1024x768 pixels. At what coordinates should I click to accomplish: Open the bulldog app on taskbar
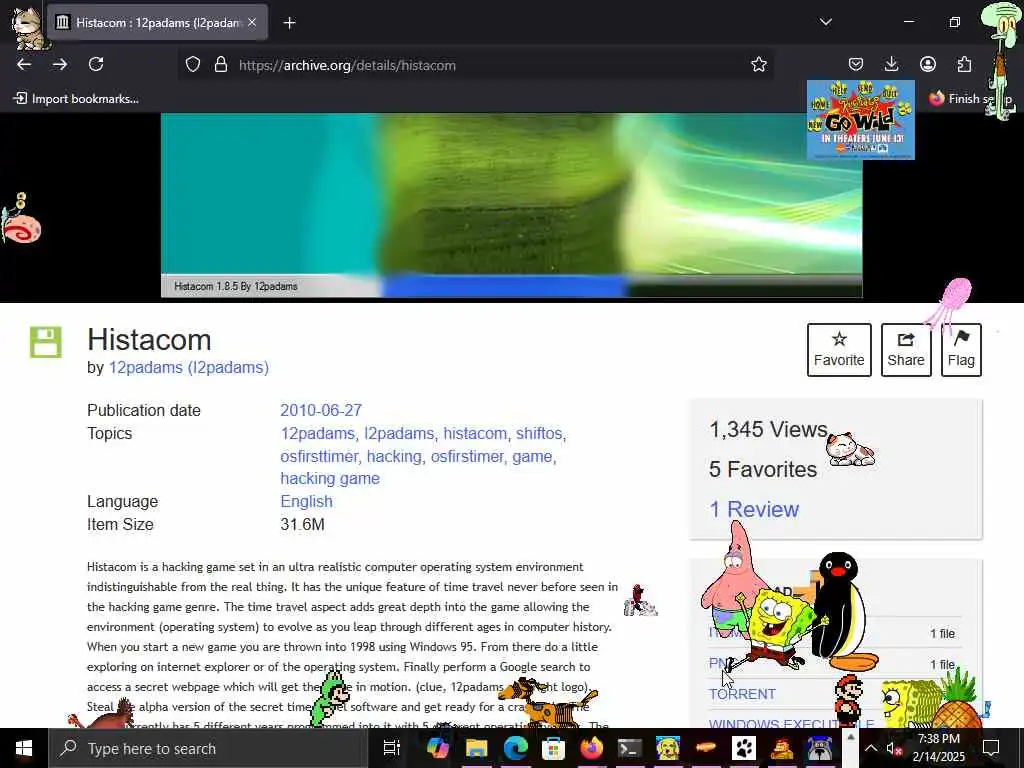point(820,748)
